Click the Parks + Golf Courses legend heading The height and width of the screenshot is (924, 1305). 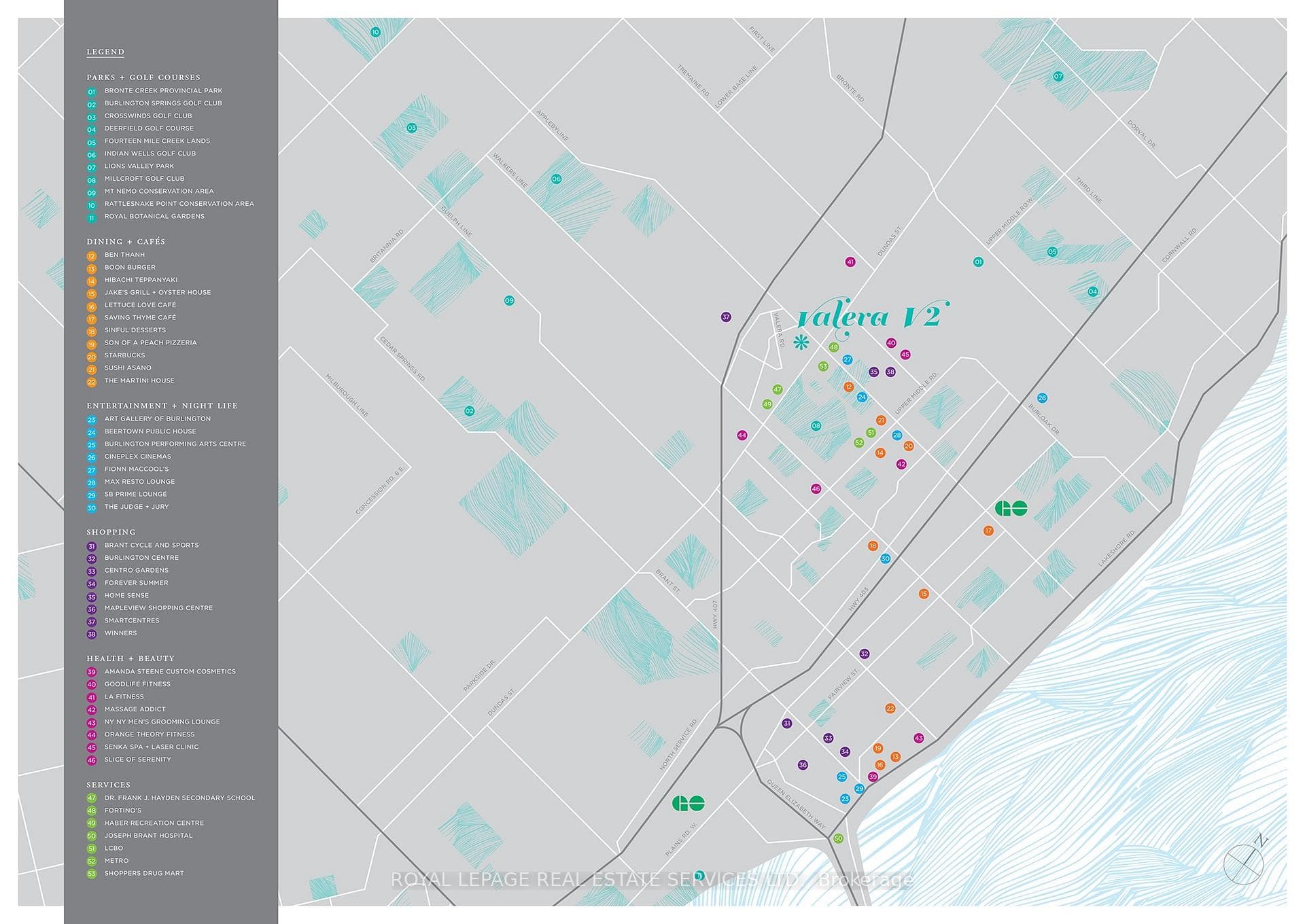(x=143, y=77)
